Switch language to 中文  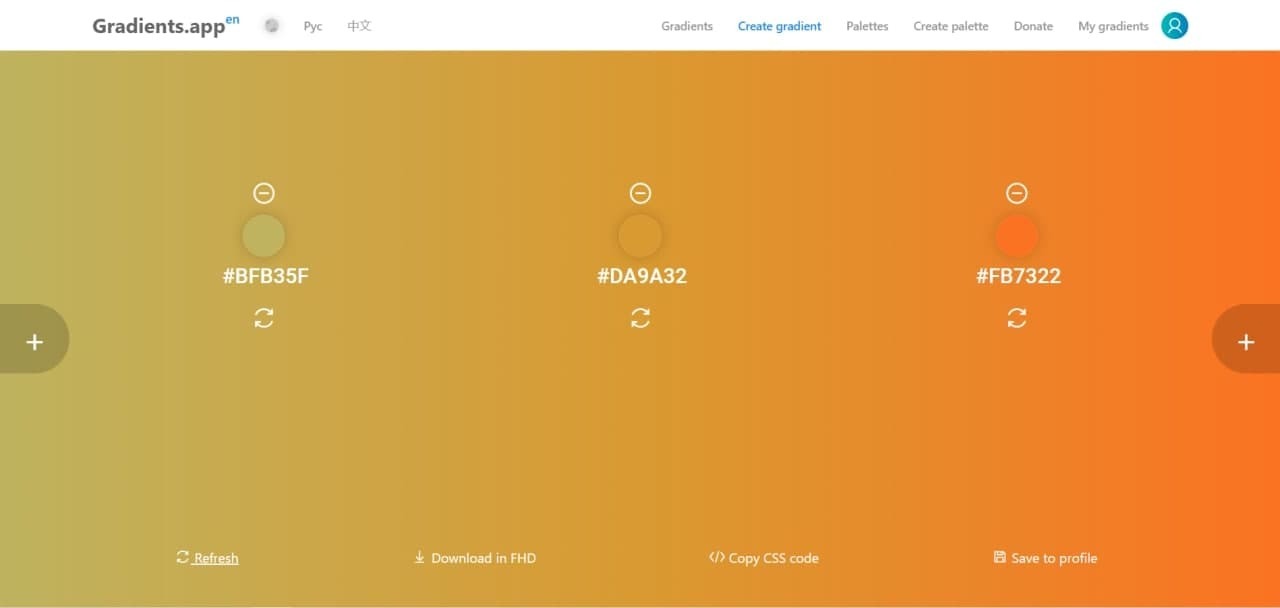click(359, 26)
